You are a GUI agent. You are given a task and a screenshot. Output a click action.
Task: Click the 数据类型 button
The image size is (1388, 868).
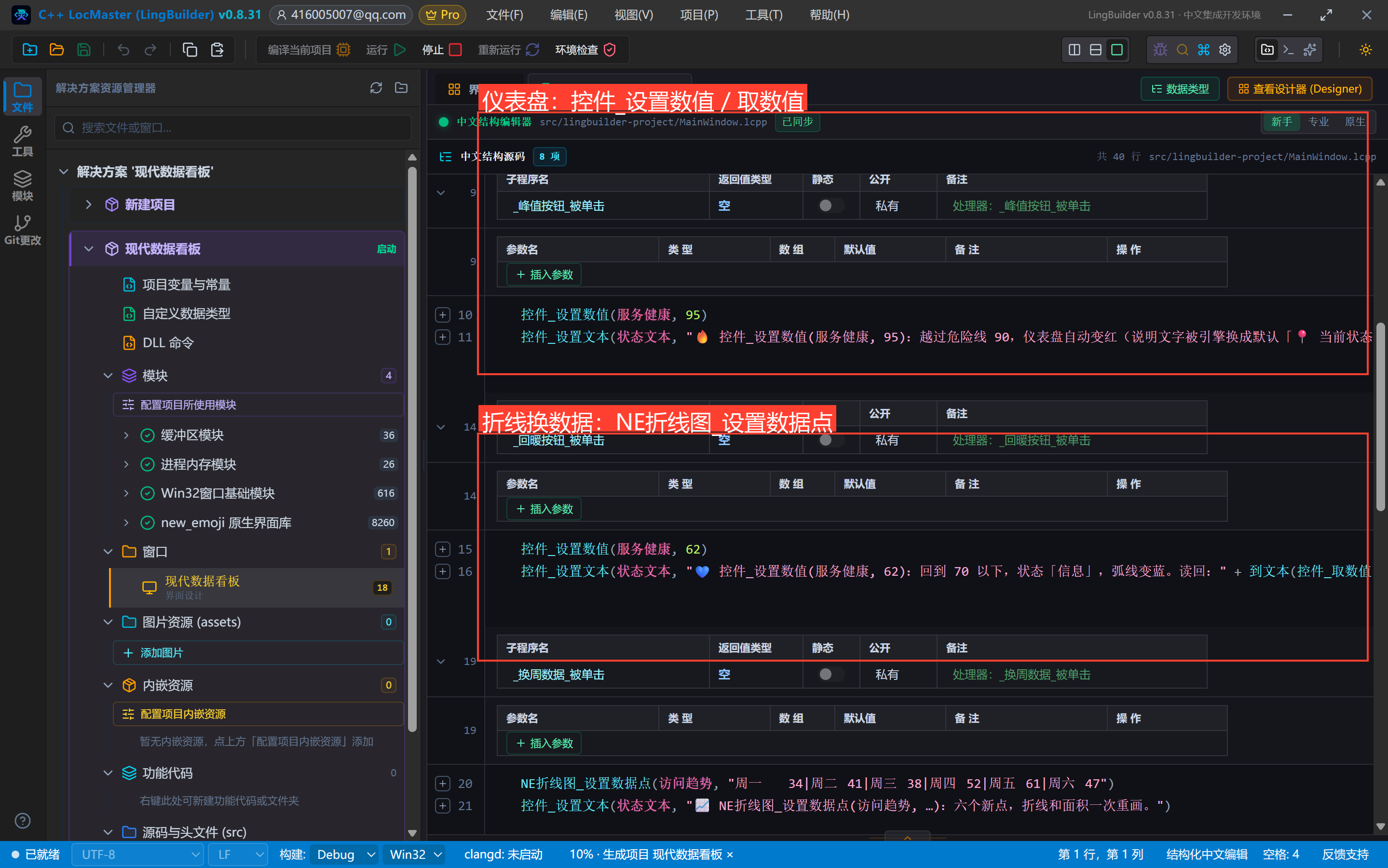(1180, 89)
